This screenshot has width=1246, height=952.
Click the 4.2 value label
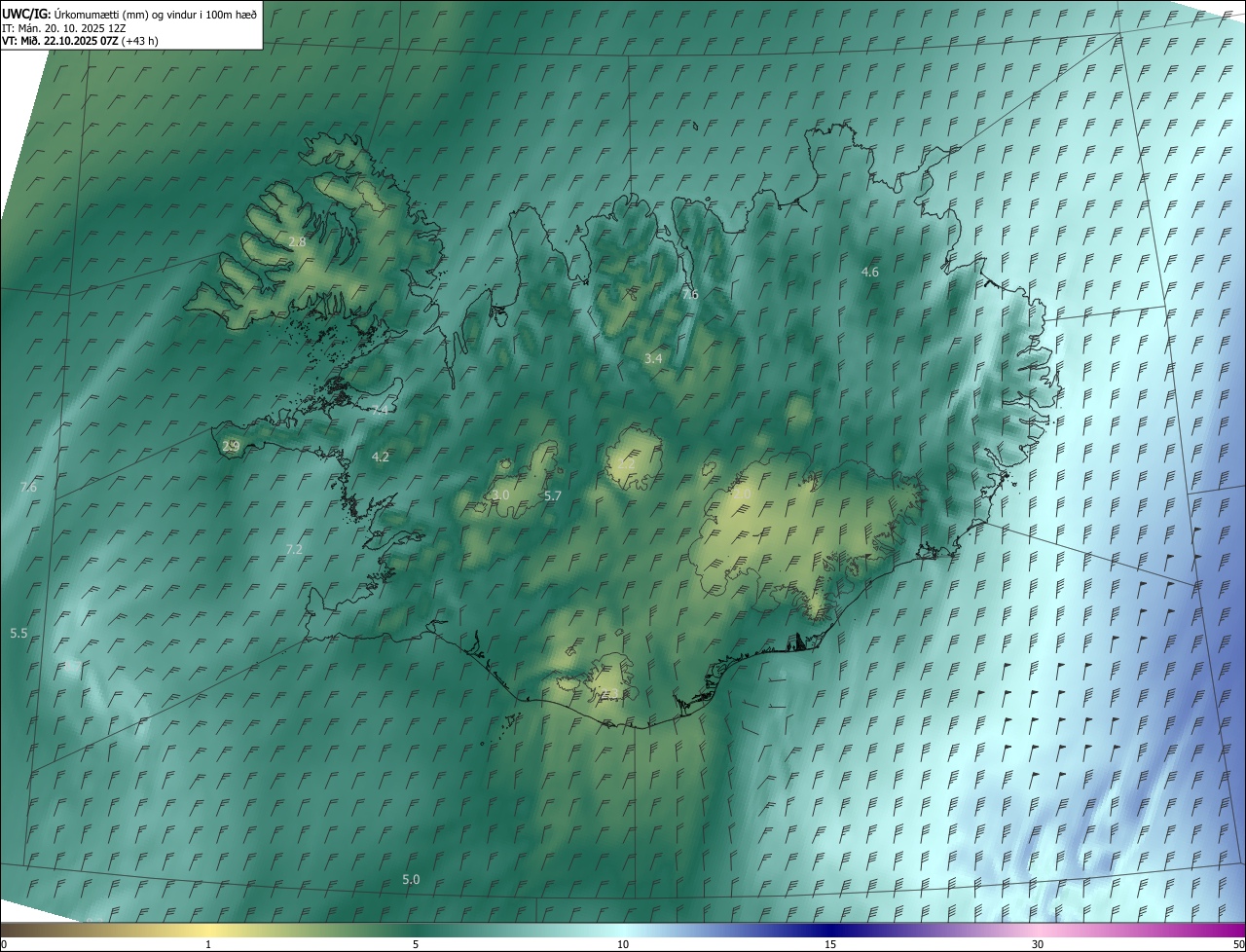[x=381, y=458]
